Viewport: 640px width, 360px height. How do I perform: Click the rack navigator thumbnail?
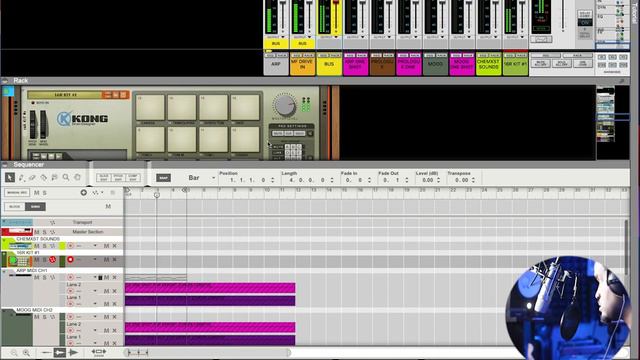[606, 115]
